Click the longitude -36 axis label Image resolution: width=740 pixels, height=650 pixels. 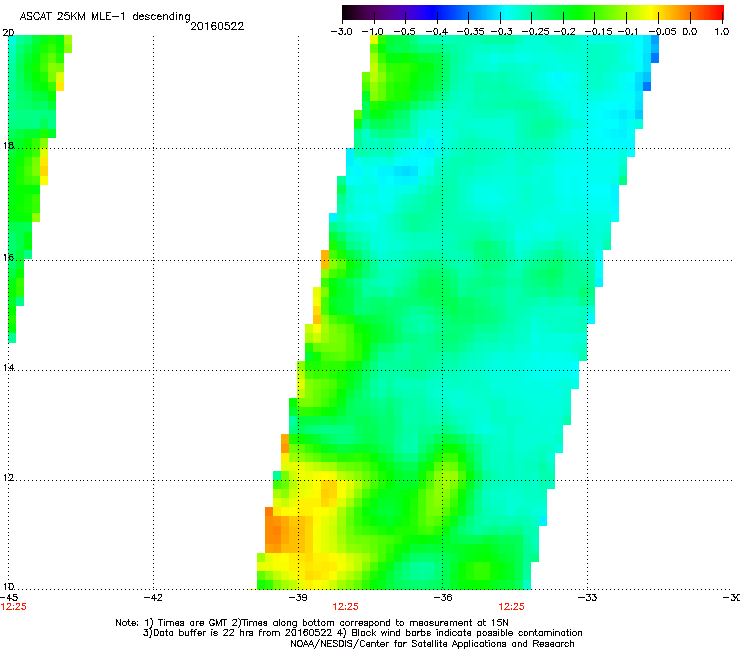click(443, 598)
